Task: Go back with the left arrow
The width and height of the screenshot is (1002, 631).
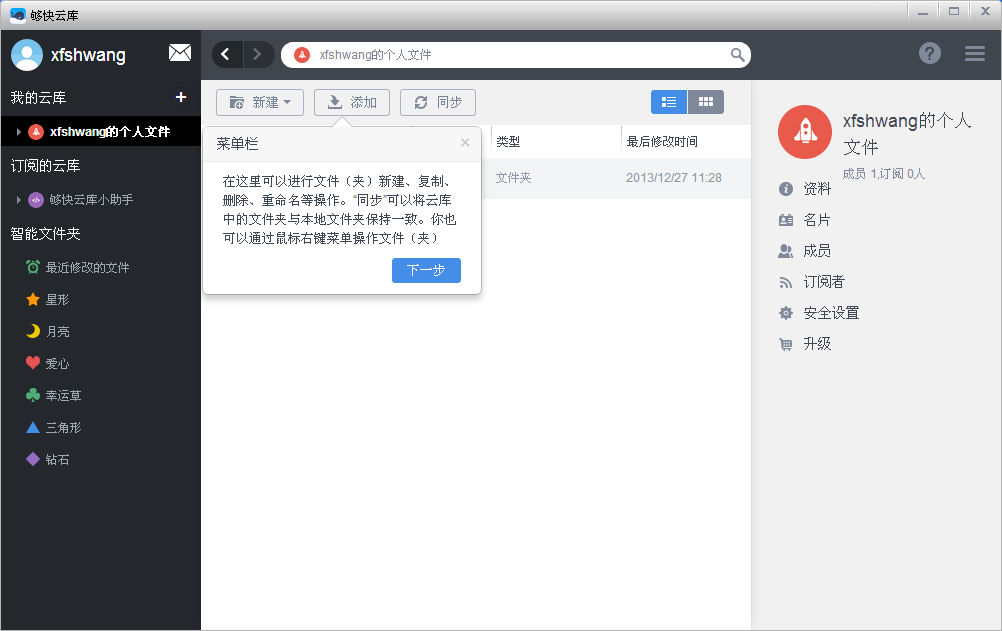Action: coord(226,54)
